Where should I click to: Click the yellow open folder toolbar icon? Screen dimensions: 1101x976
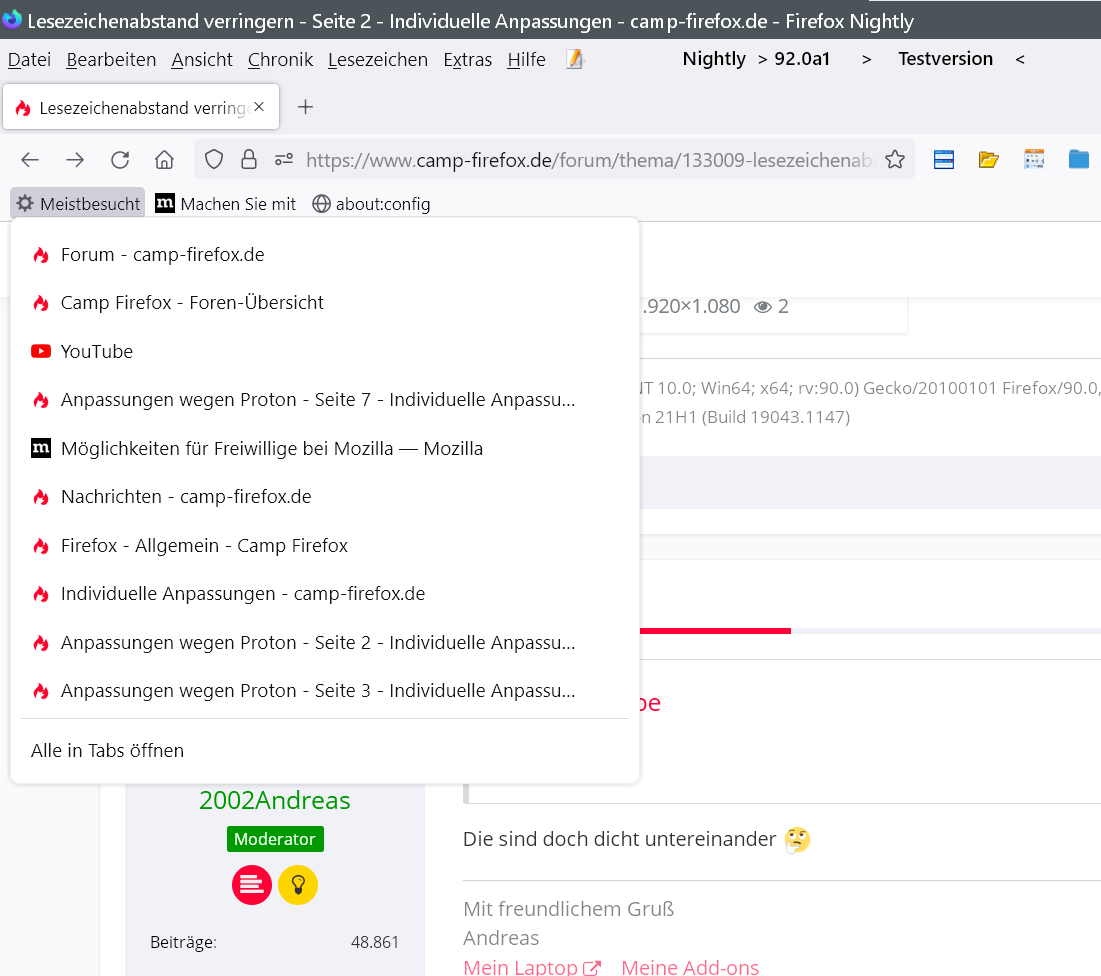[989, 160]
